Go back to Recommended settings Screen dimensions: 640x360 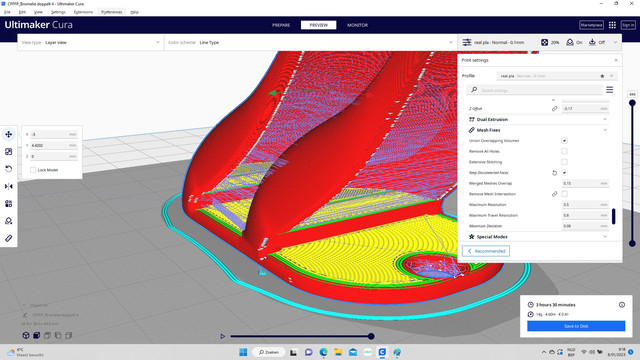[x=486, y=251]
